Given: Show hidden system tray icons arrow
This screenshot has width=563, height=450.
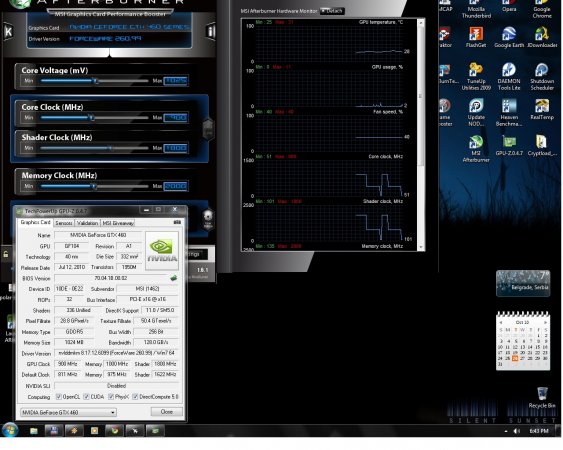Looking at the screenshot, I should pos(506,431).
